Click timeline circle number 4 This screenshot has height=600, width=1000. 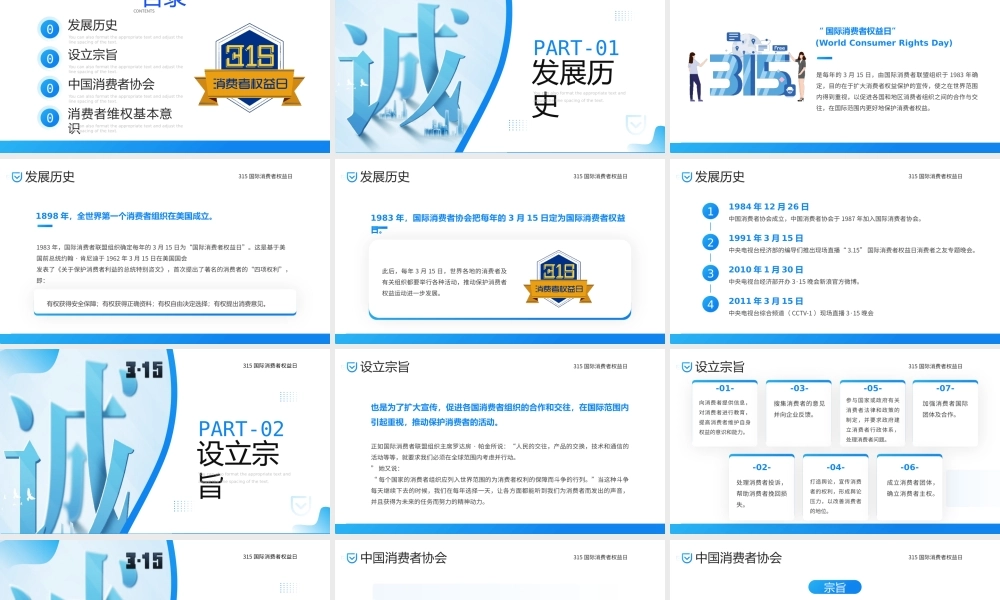click(710, 305)
